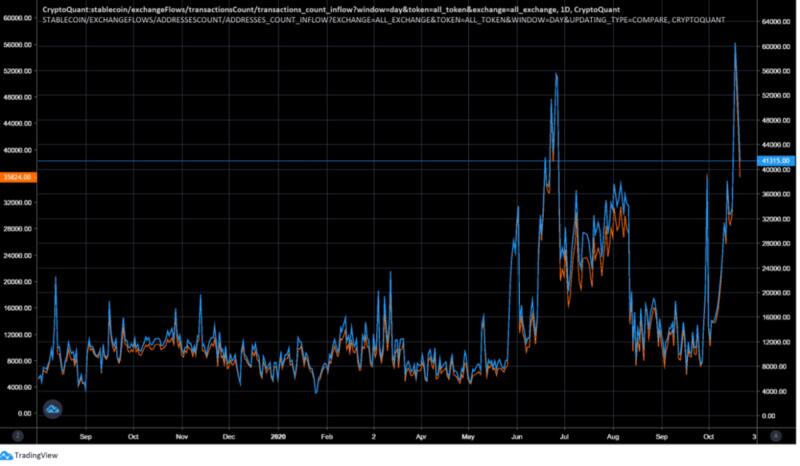The height and width of the screenshot is (466, 800).
Task: Select the blue 41315.00 price label
Action: coord(776,161)
